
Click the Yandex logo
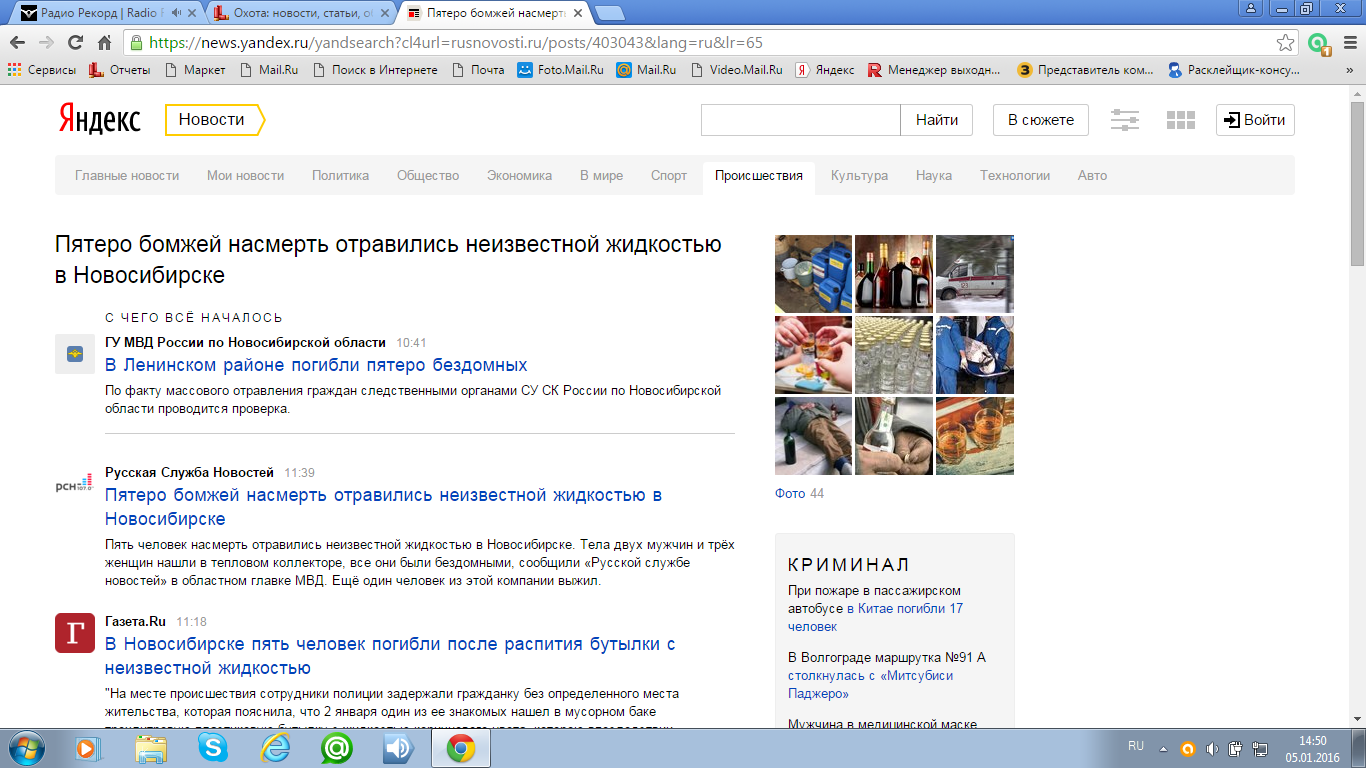pos(98,119)
